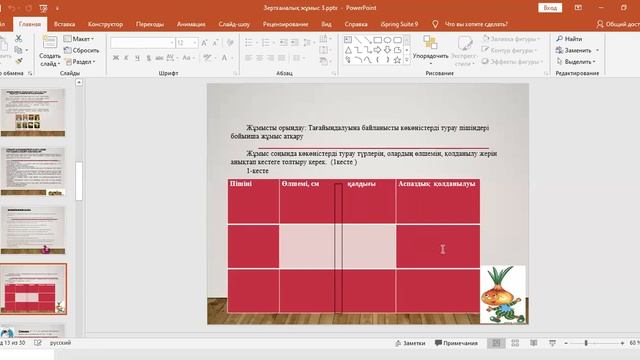Switch to Slide Sorter view icon
Image resolution: width=640 pixels, height=360 pixels.
point(515,343)
